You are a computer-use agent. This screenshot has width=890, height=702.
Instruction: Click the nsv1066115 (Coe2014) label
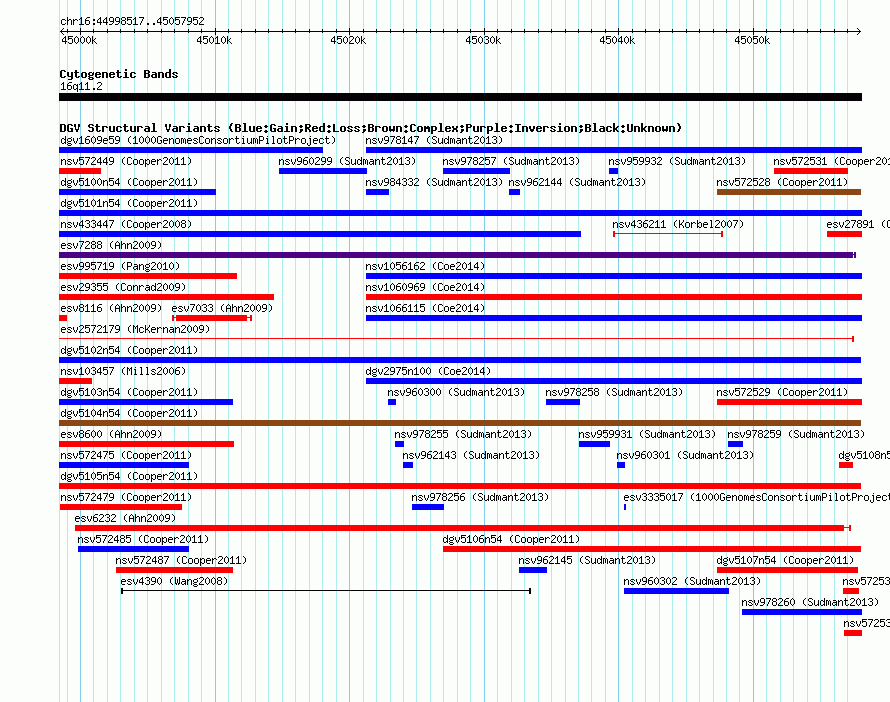(425, 308)
